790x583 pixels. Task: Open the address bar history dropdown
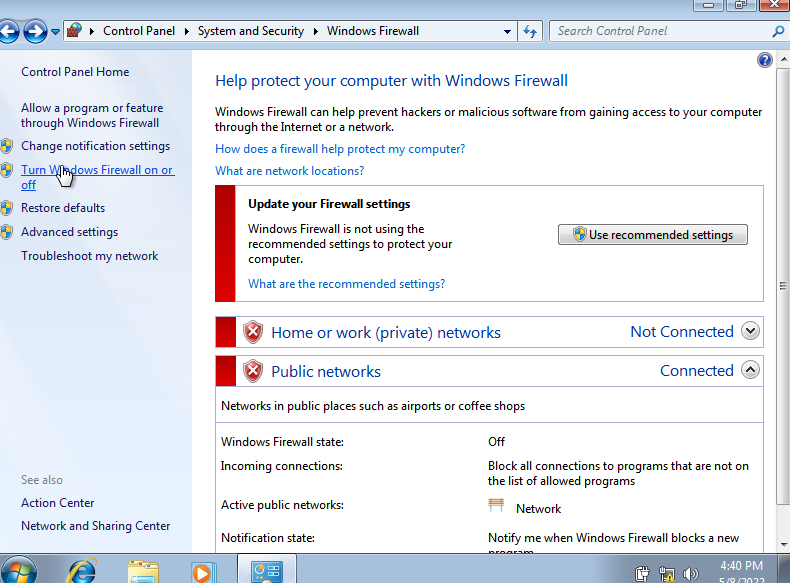(x=507, y=31)
